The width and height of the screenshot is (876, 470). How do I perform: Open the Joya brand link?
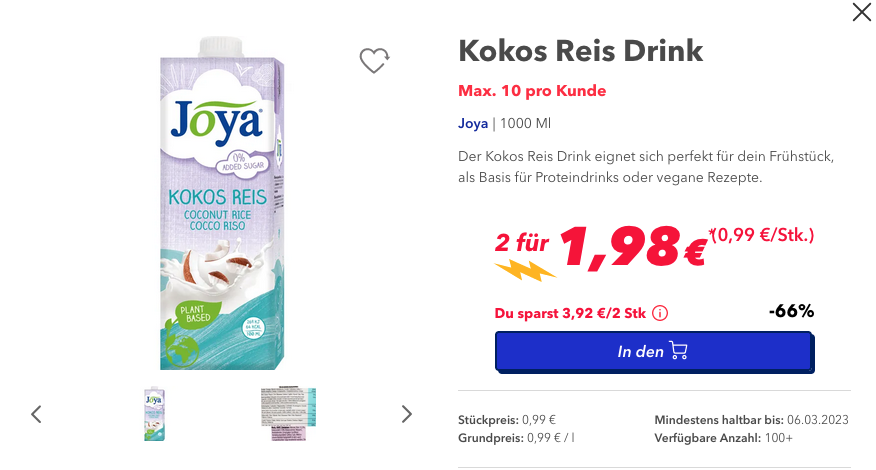pyautogui.click(x=473, y=124)
